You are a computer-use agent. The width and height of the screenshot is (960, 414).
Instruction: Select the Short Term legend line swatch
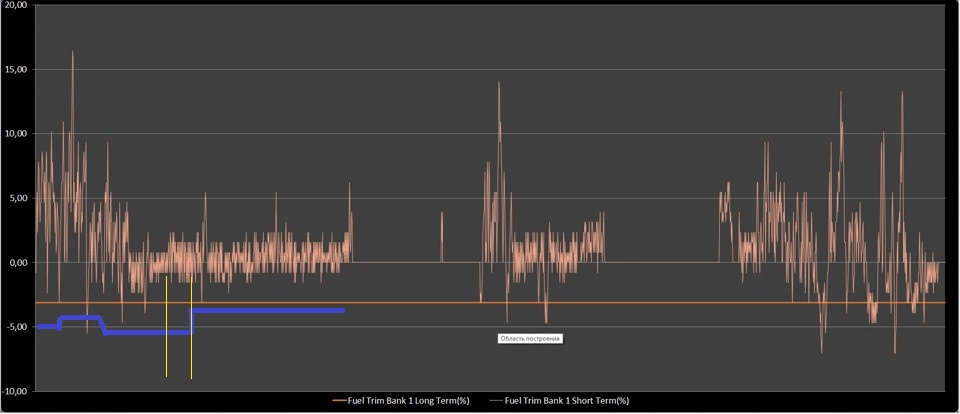coord(495,401)
